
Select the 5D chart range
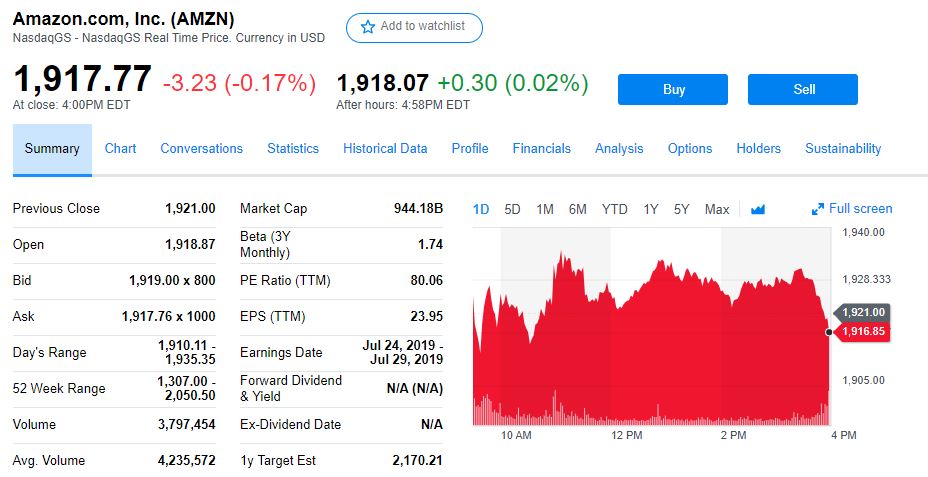click(512, 209)
